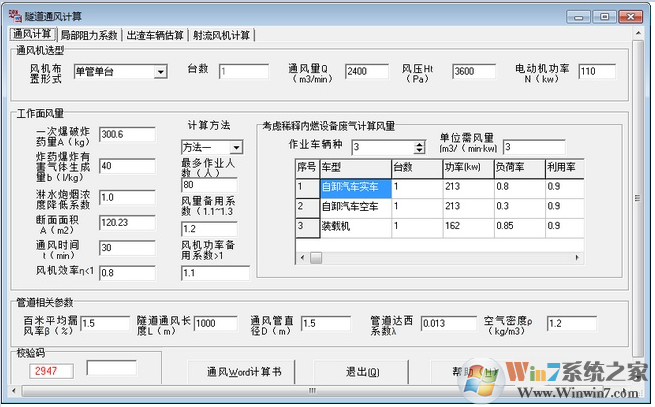The height and width of the screenshot is (407, 655).
Task: Click the empty 校验码 input box
Action: tap(112, 368)
